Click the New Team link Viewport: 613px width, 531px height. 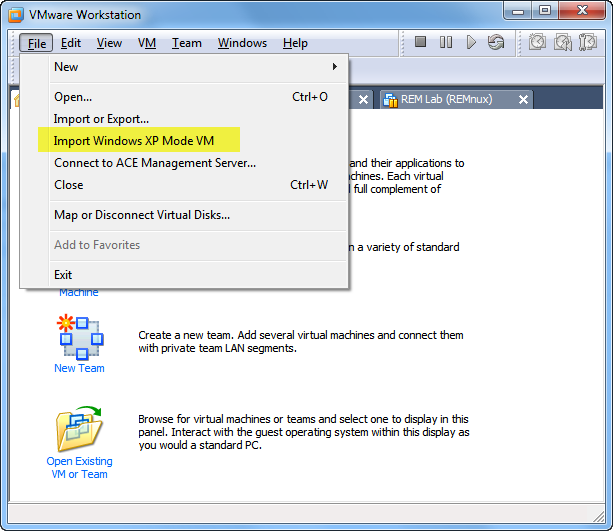[x=79, y=368]
